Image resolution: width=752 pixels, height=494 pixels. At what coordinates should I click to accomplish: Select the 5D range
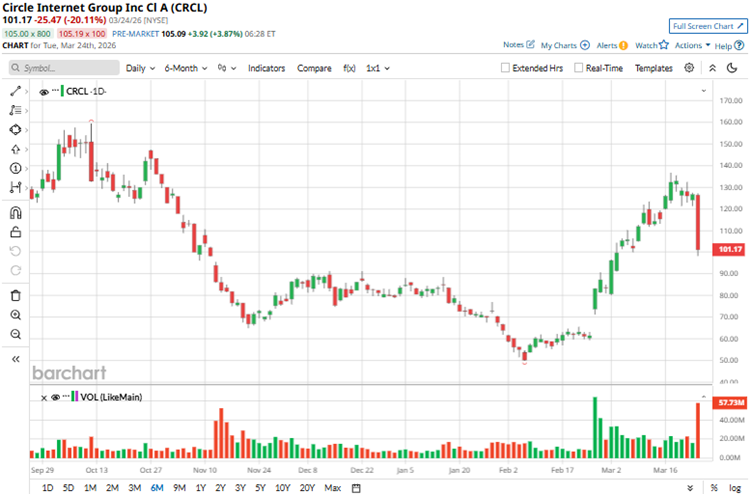point(69,488)
